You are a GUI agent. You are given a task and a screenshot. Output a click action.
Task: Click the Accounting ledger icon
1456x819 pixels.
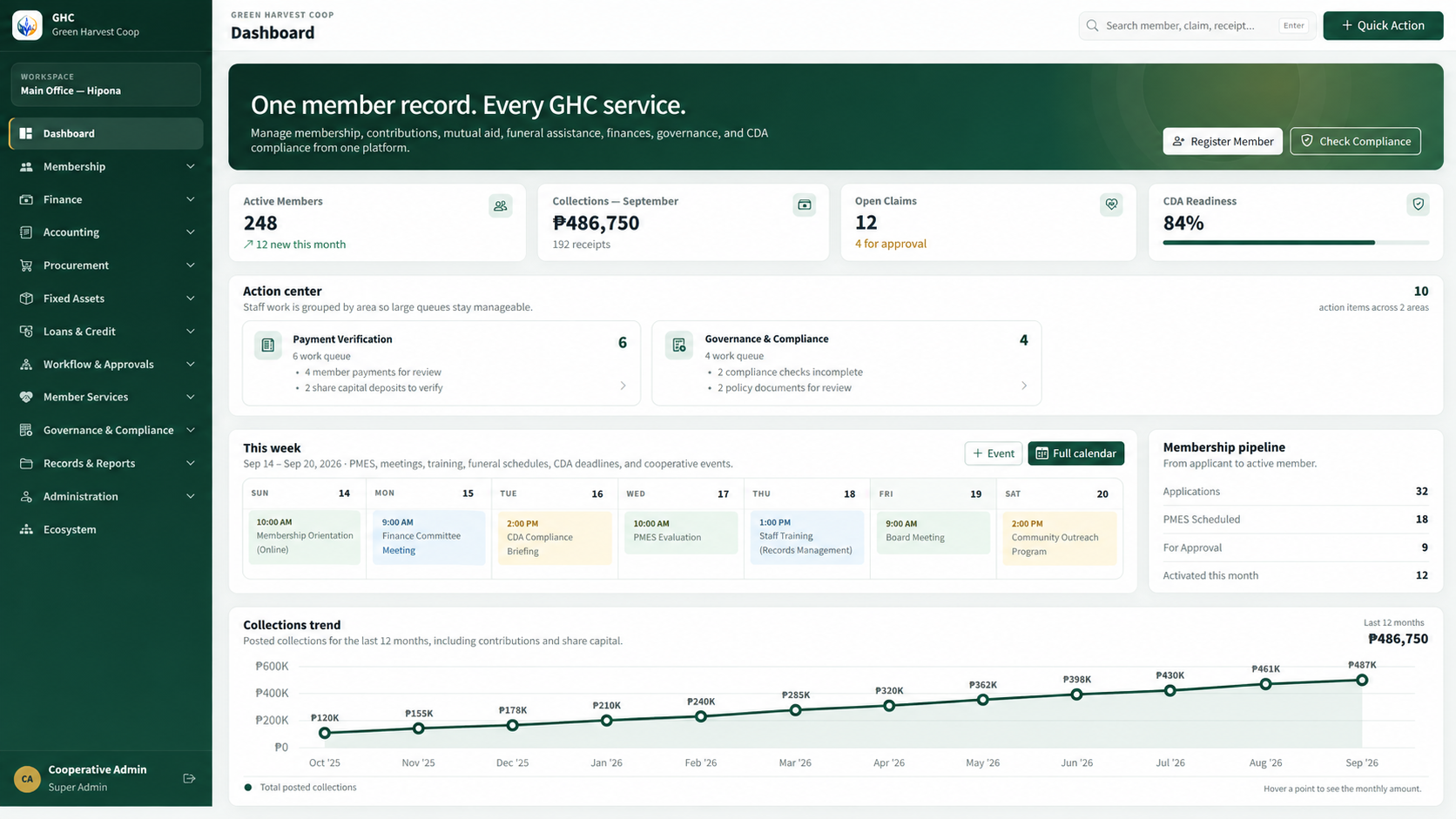26,232
